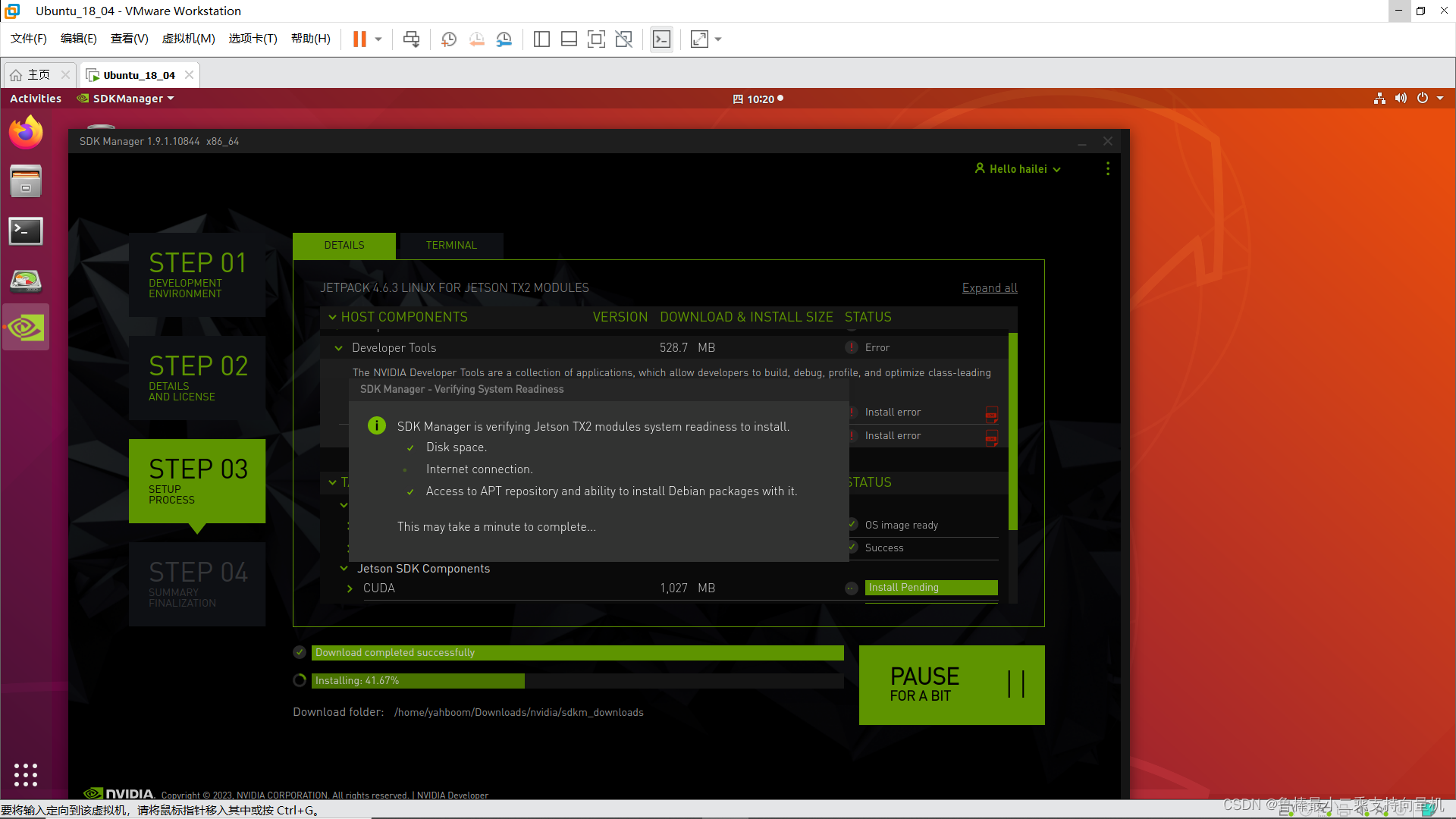Launch Terminal from the dock
This screenshot has height=819, width=1456.
point(26,231)
